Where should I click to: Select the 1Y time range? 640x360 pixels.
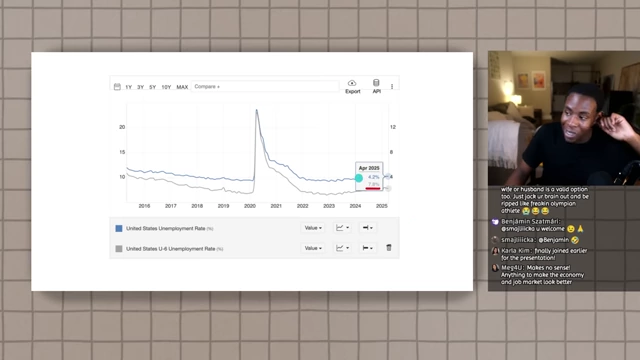tap(129, 87)
